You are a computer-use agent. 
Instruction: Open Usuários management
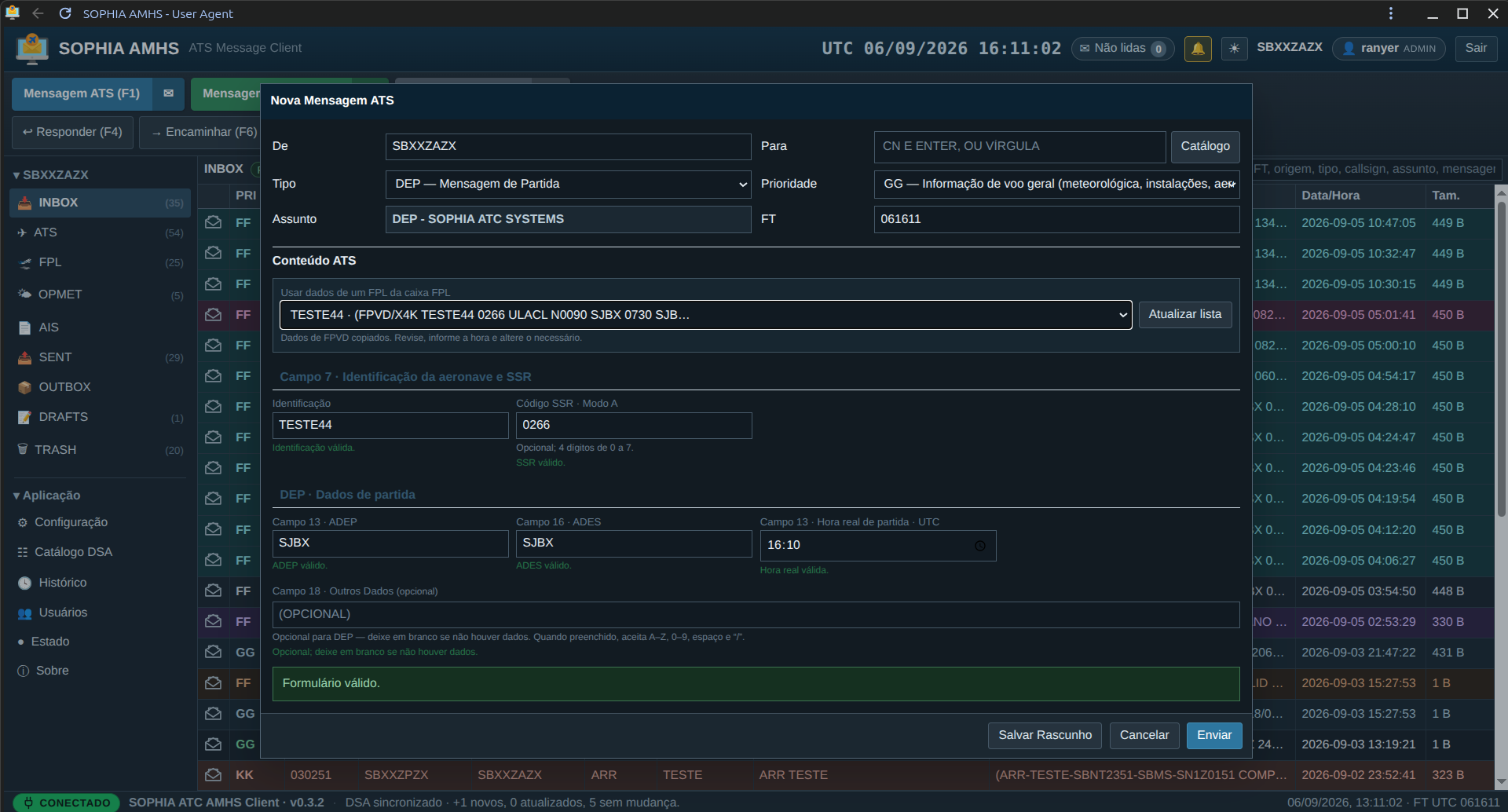point(101,613)
